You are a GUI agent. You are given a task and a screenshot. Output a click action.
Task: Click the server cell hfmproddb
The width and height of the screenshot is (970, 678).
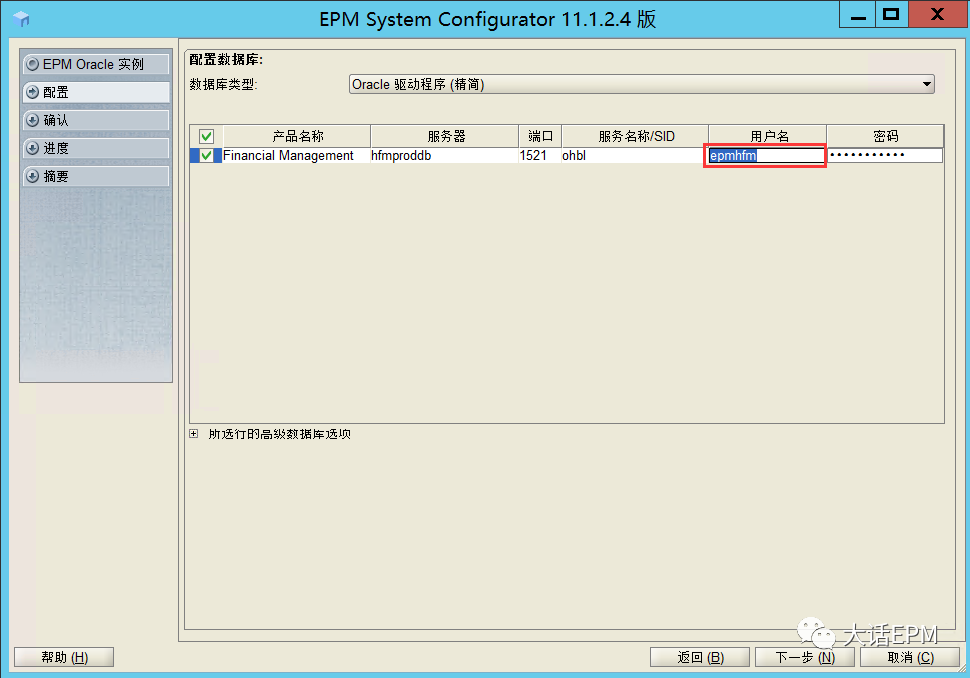(x=444, y=155)
